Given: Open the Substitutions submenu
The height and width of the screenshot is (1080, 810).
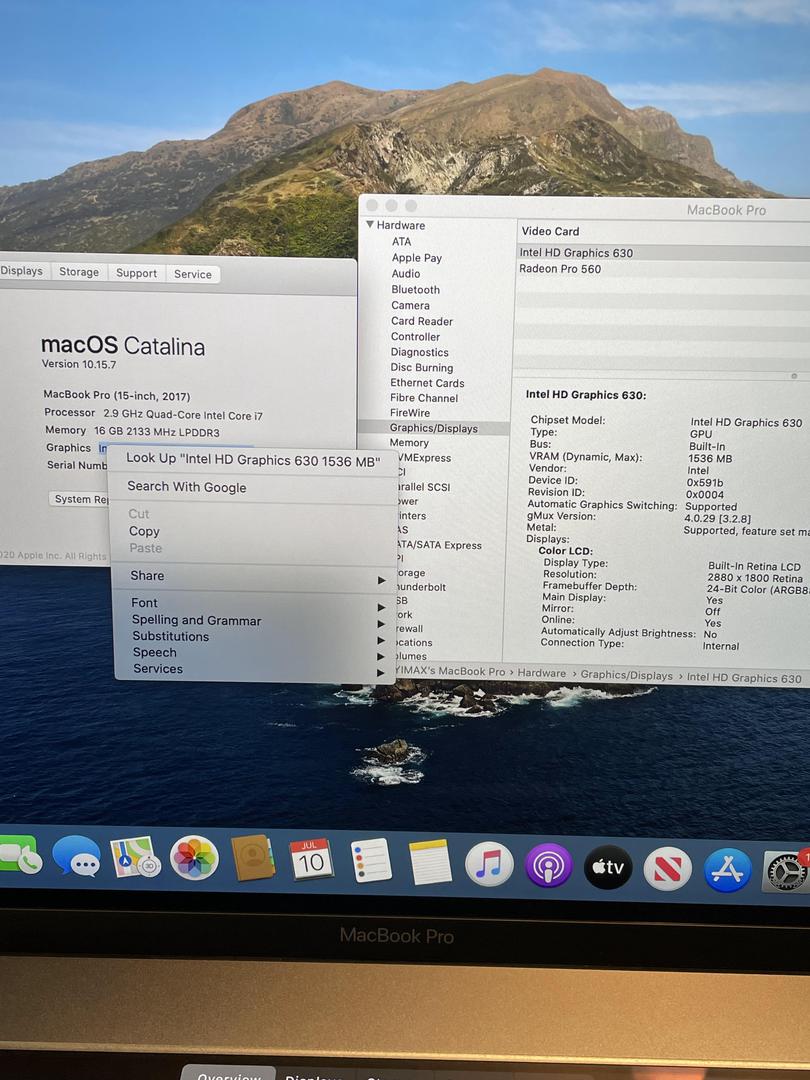Looking at the screenshot, I should 255,637.
